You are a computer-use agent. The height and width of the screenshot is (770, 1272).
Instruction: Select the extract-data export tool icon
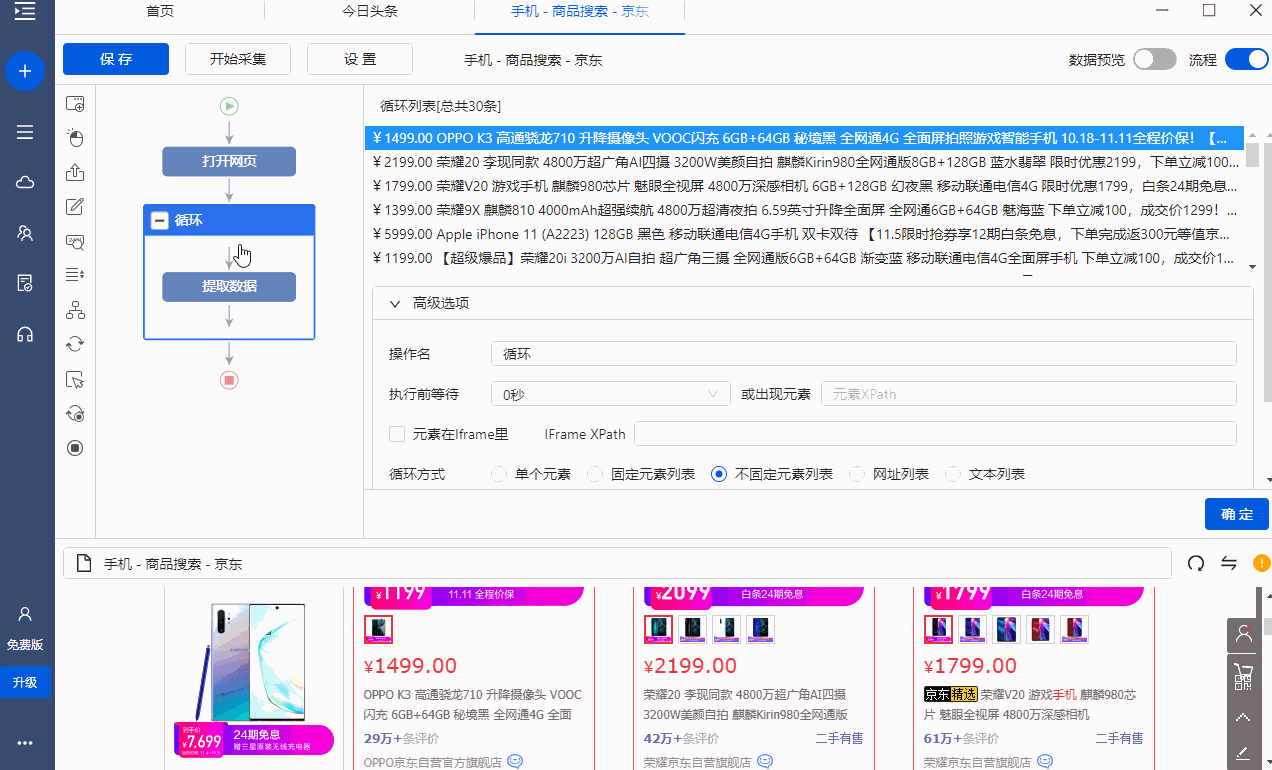tap(75, 172)
